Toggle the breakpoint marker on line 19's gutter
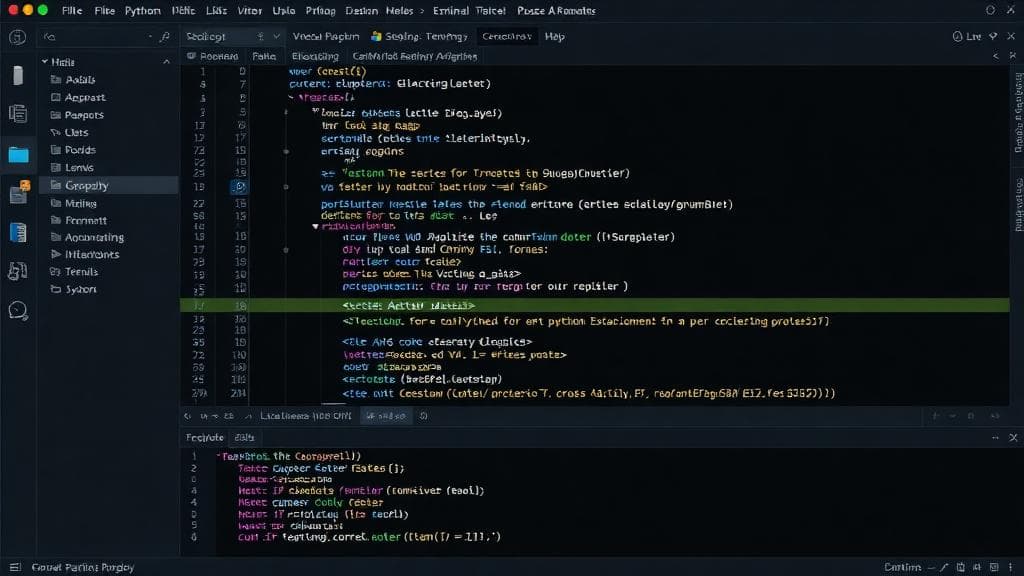The height and width of the screenshot is (576, 1024). point(240,187)
